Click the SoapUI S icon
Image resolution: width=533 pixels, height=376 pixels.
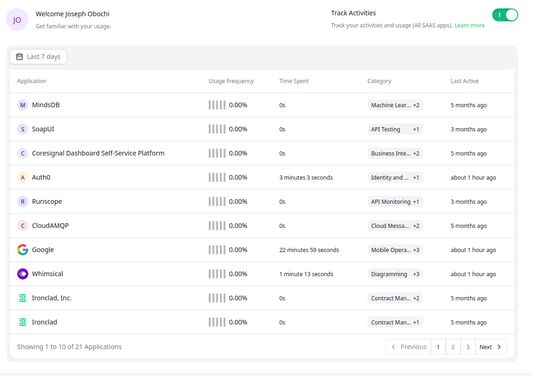(x=22, y=129)
